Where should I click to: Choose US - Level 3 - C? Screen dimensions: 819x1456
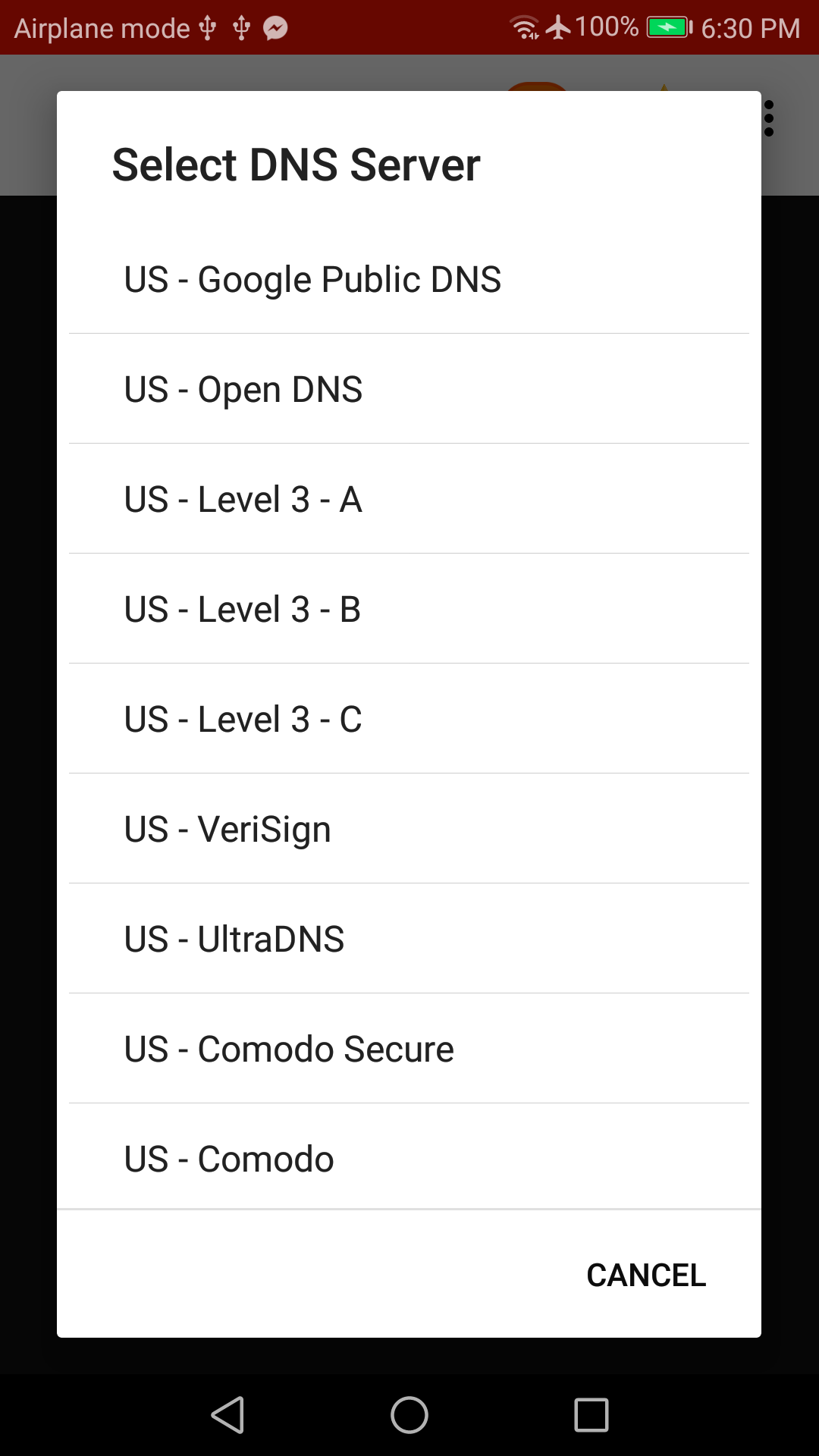[x=409, y=719]
